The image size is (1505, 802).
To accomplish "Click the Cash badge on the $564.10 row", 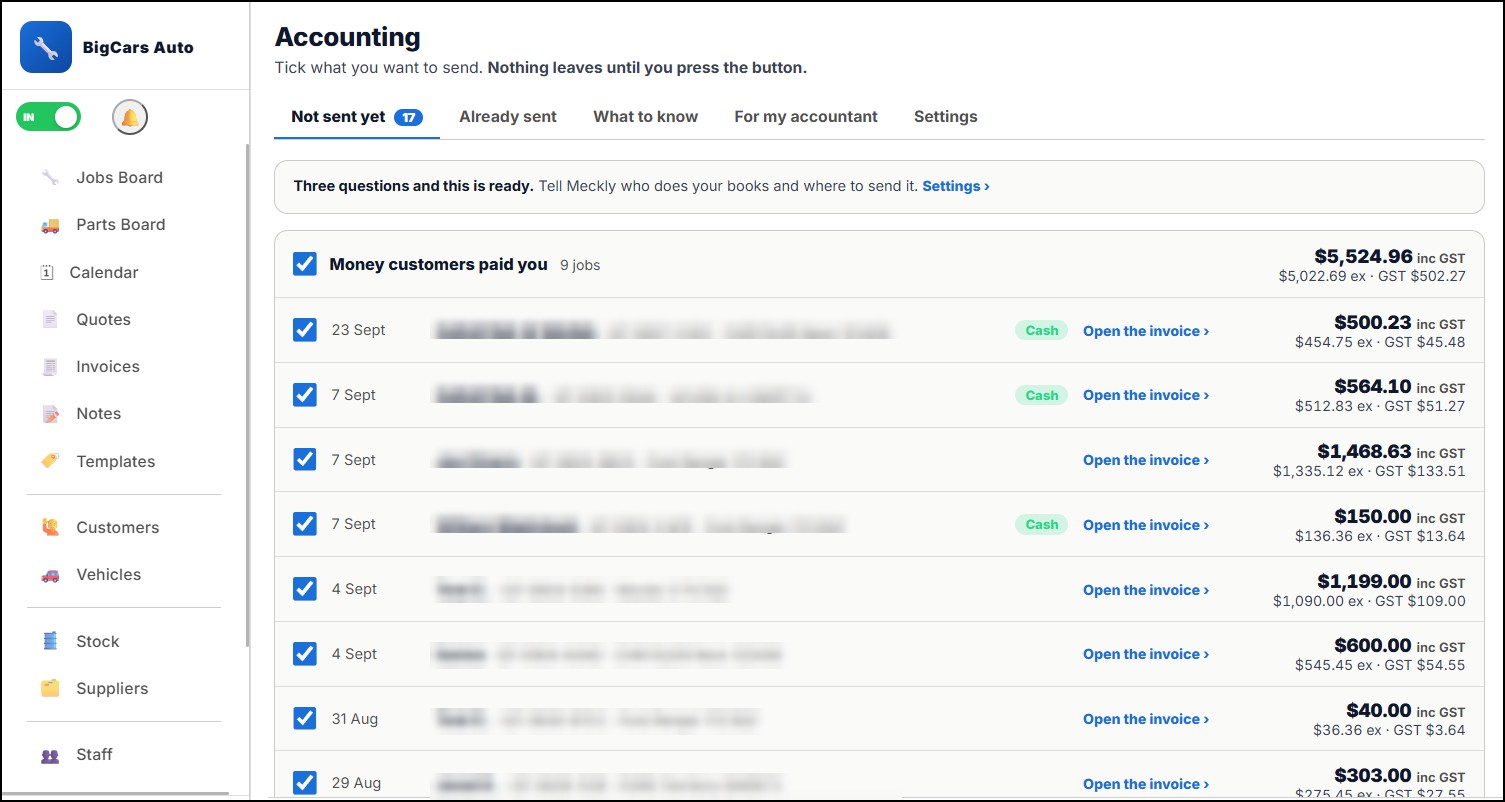I will click(x=1042, y=395).
